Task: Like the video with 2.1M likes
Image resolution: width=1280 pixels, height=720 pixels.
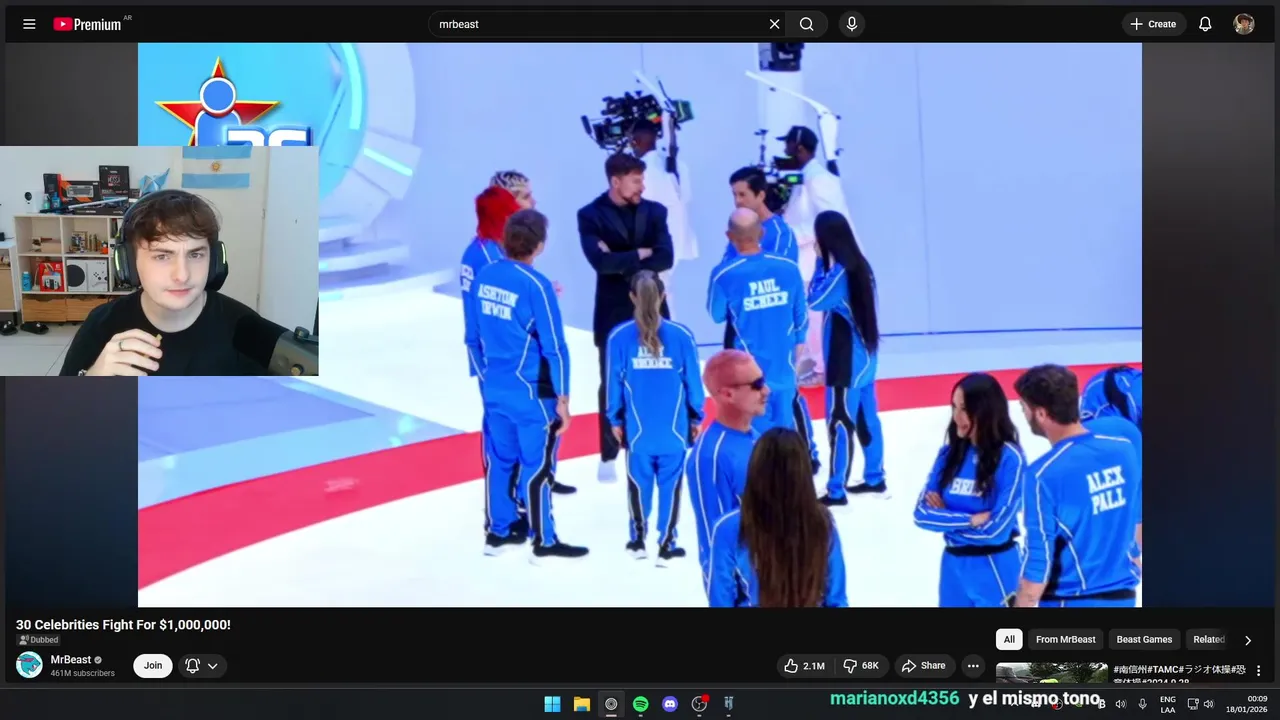Action: [805, 665]
